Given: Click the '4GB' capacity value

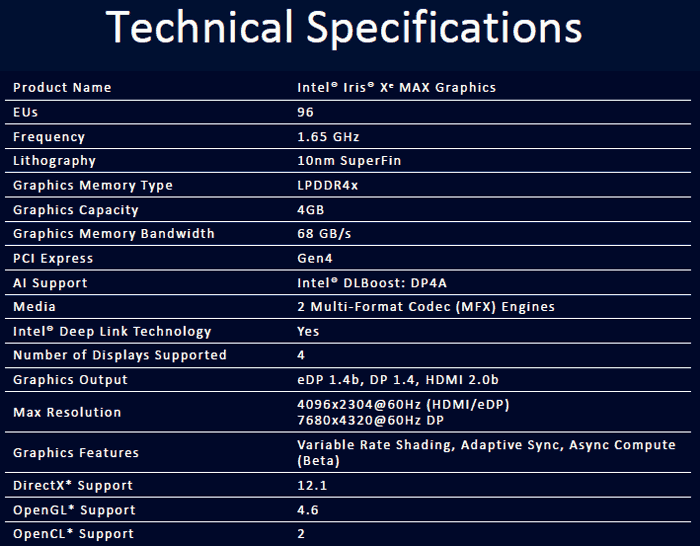Looking at the screenshot, I should tap(311, 210).
